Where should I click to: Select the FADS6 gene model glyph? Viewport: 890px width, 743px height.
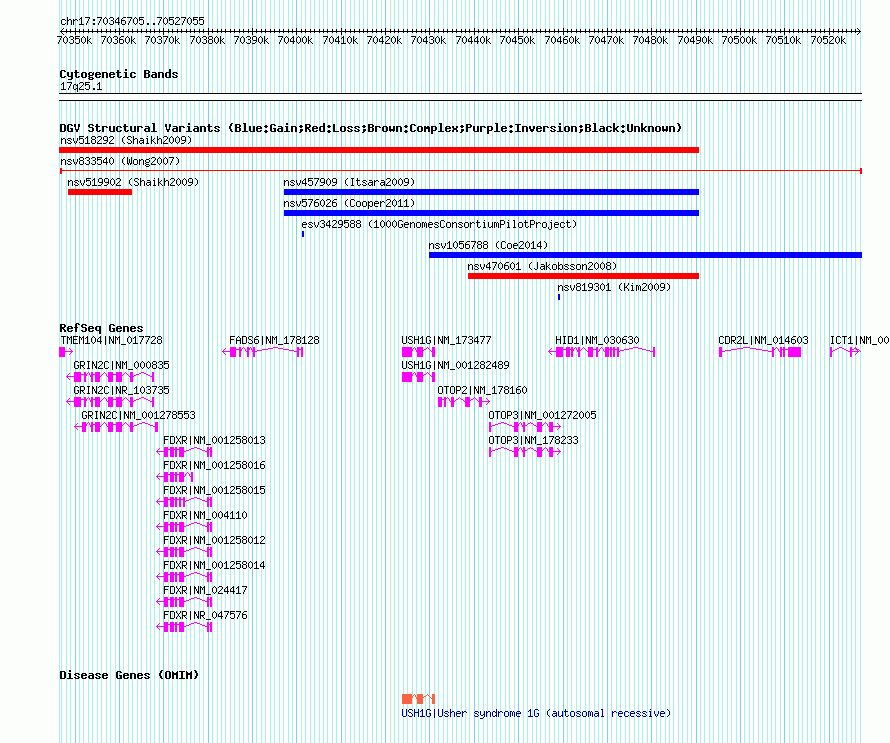point(263,352)
